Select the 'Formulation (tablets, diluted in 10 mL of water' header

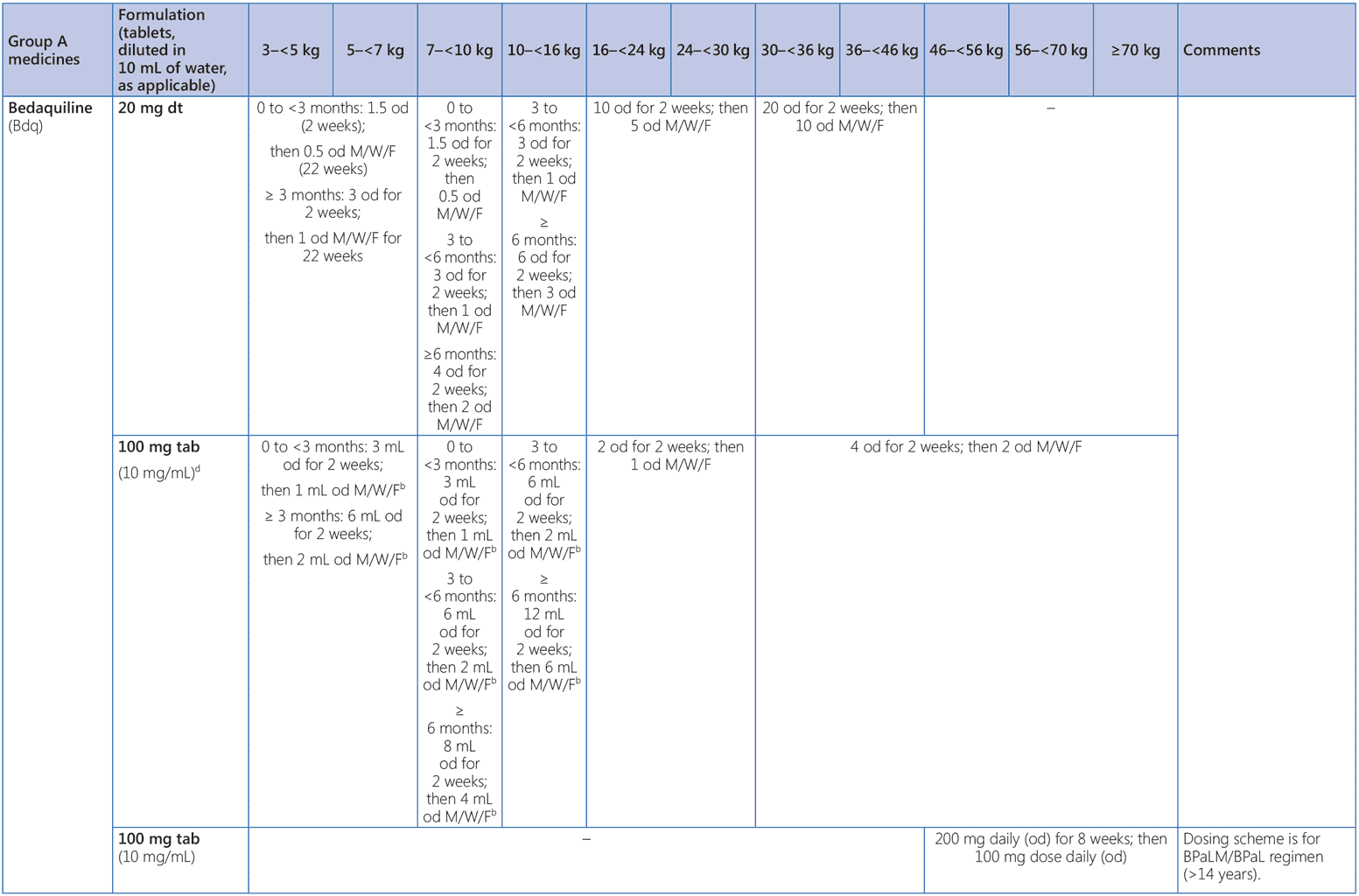180,50
